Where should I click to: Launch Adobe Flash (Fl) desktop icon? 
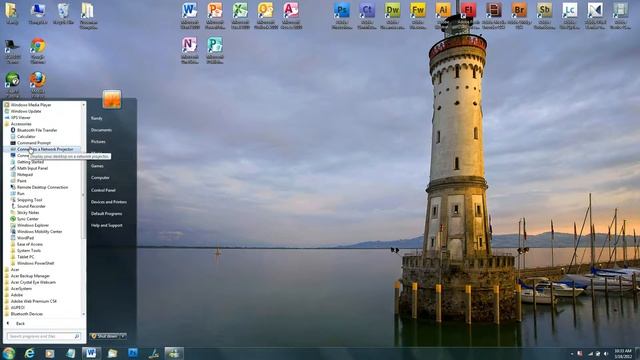468,16
